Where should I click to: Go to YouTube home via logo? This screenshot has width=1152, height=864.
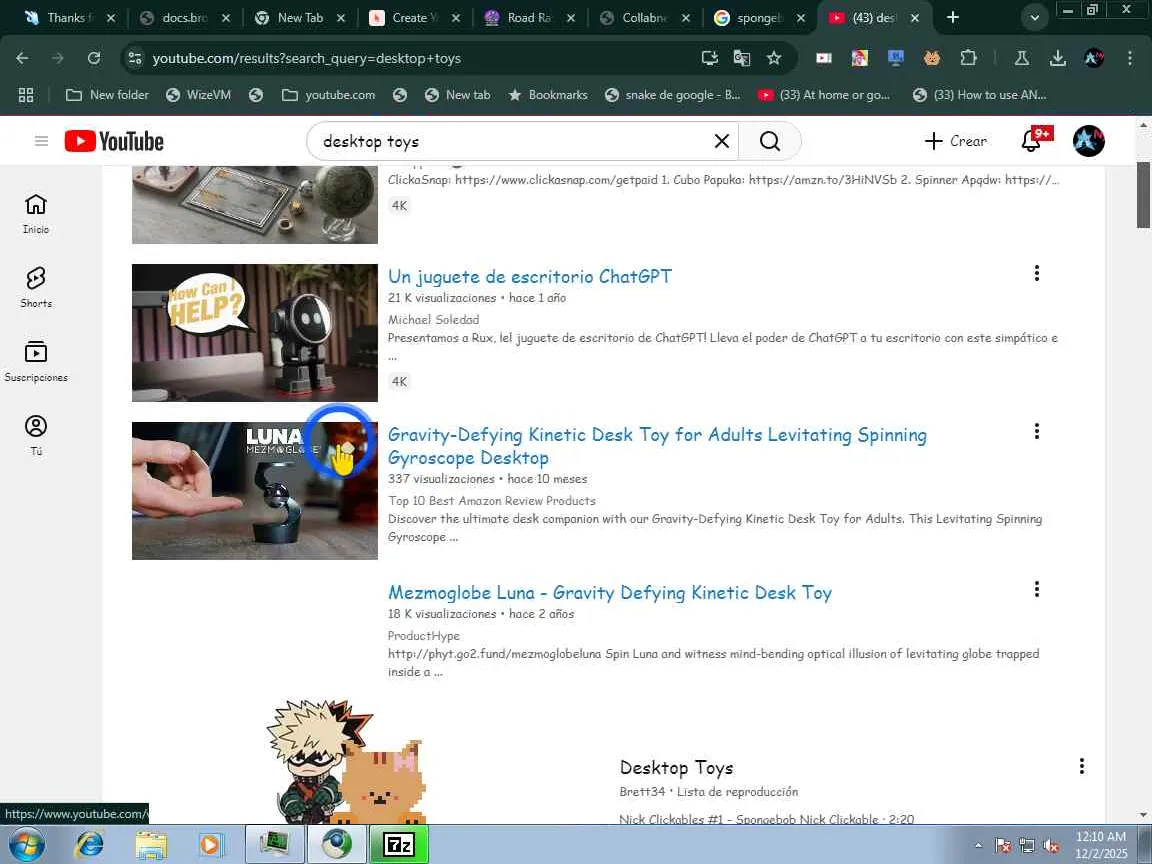coord(114,141)
